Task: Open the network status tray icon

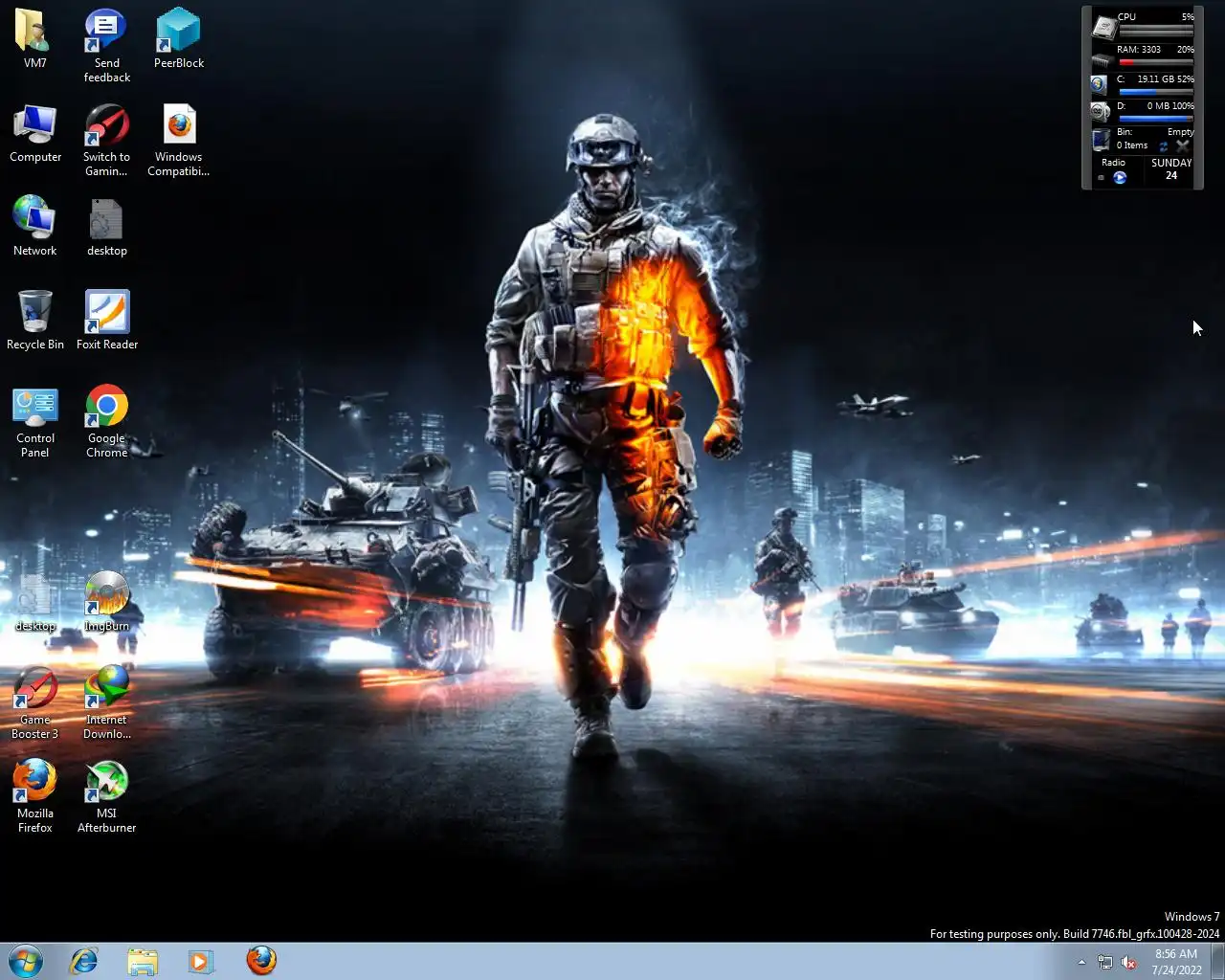Action: tap(1105, 962)
